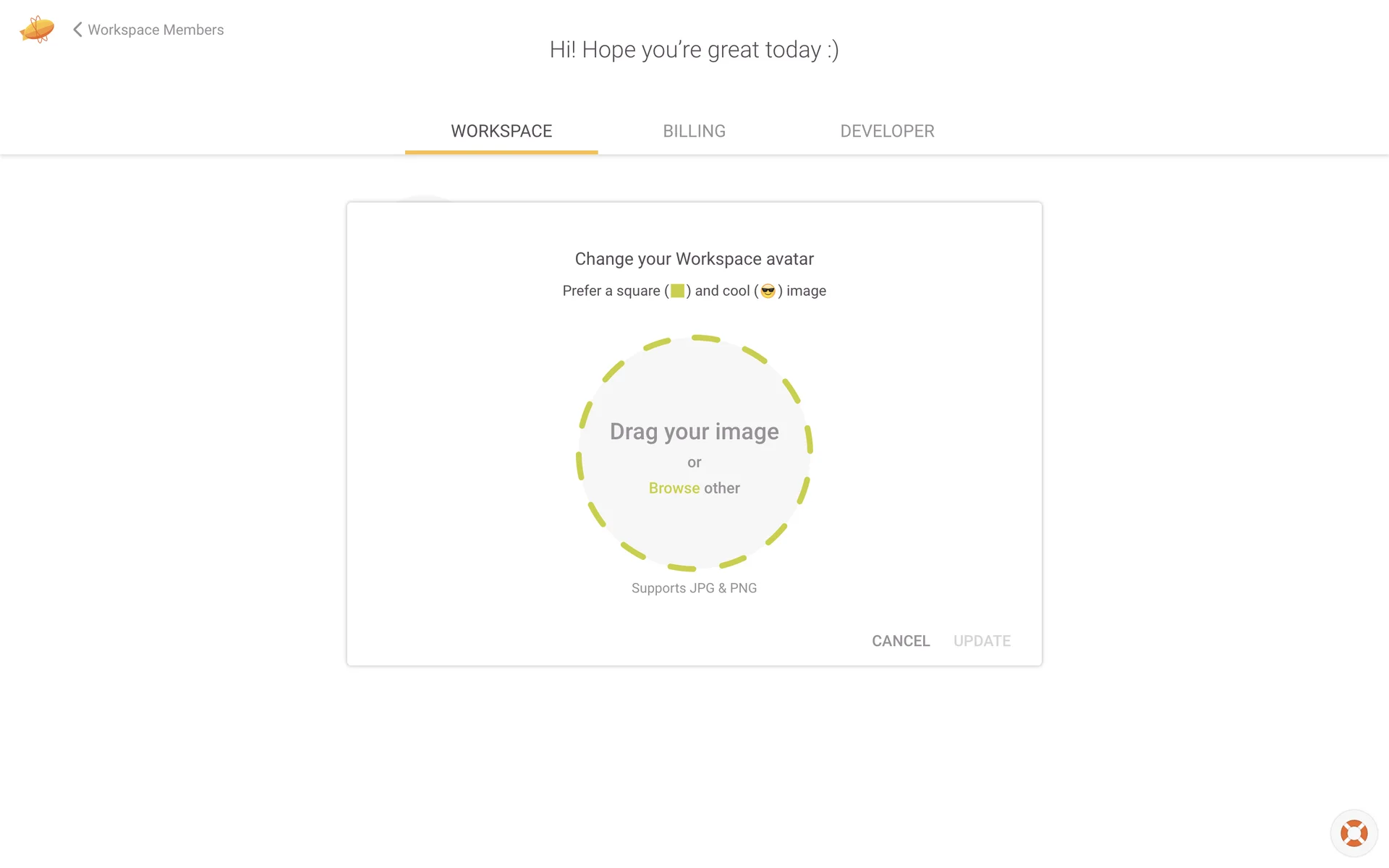This screenshot has height=868, width=1389.
Task: Click the back chevron arrow
Action: (x=77, y=30)
